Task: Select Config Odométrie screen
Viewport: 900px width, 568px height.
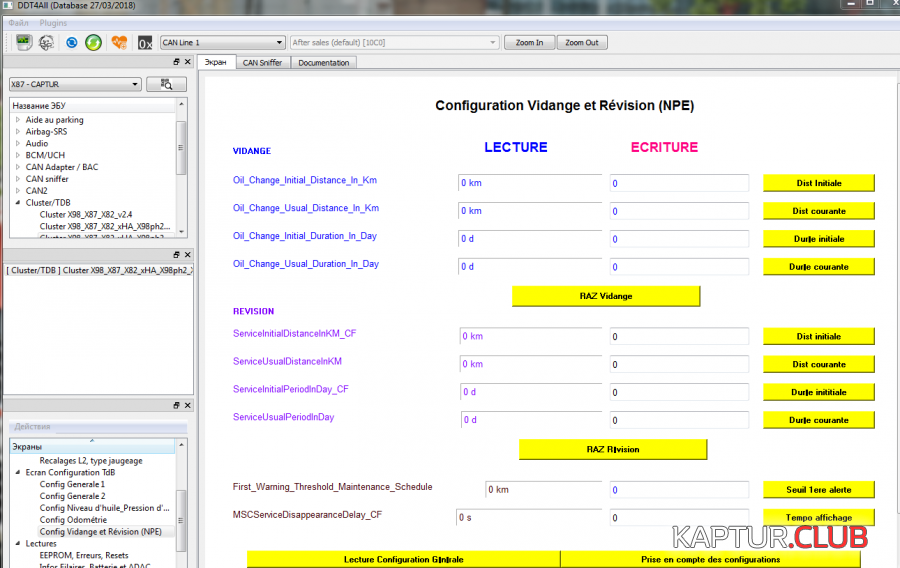Action: 73,520
